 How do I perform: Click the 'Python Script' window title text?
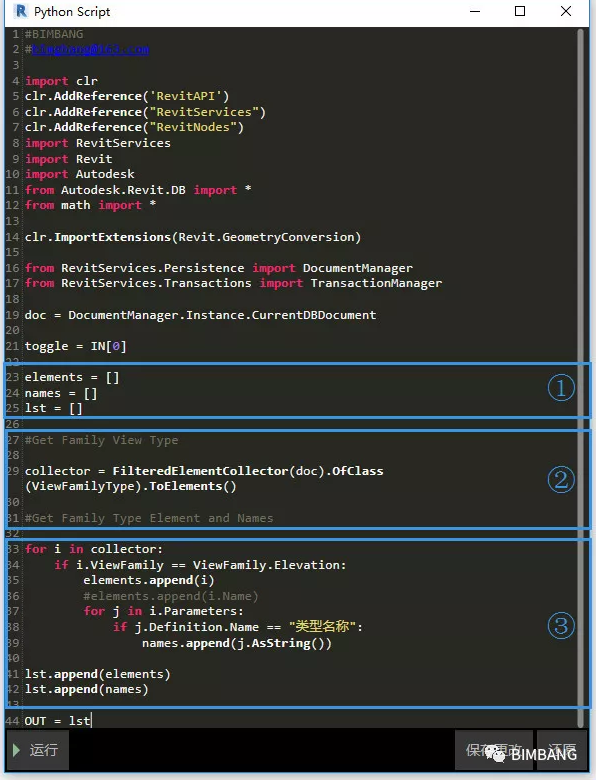click(x=72, y=11)
